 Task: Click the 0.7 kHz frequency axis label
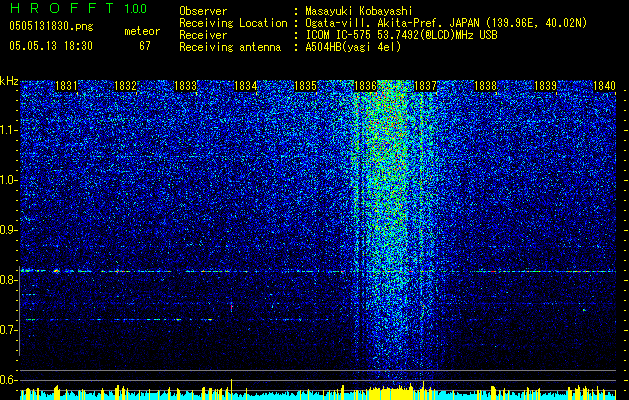click(9, 330)
